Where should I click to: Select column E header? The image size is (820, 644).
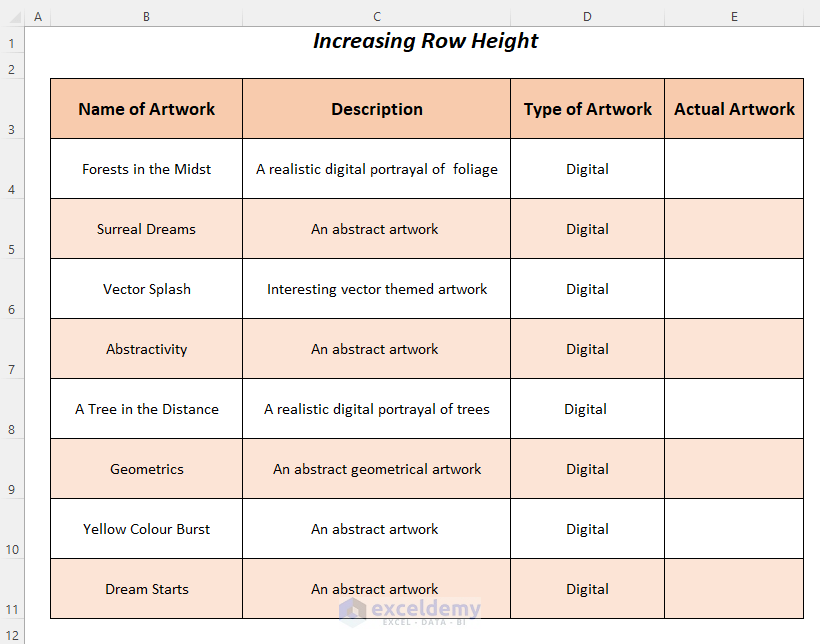734,16
